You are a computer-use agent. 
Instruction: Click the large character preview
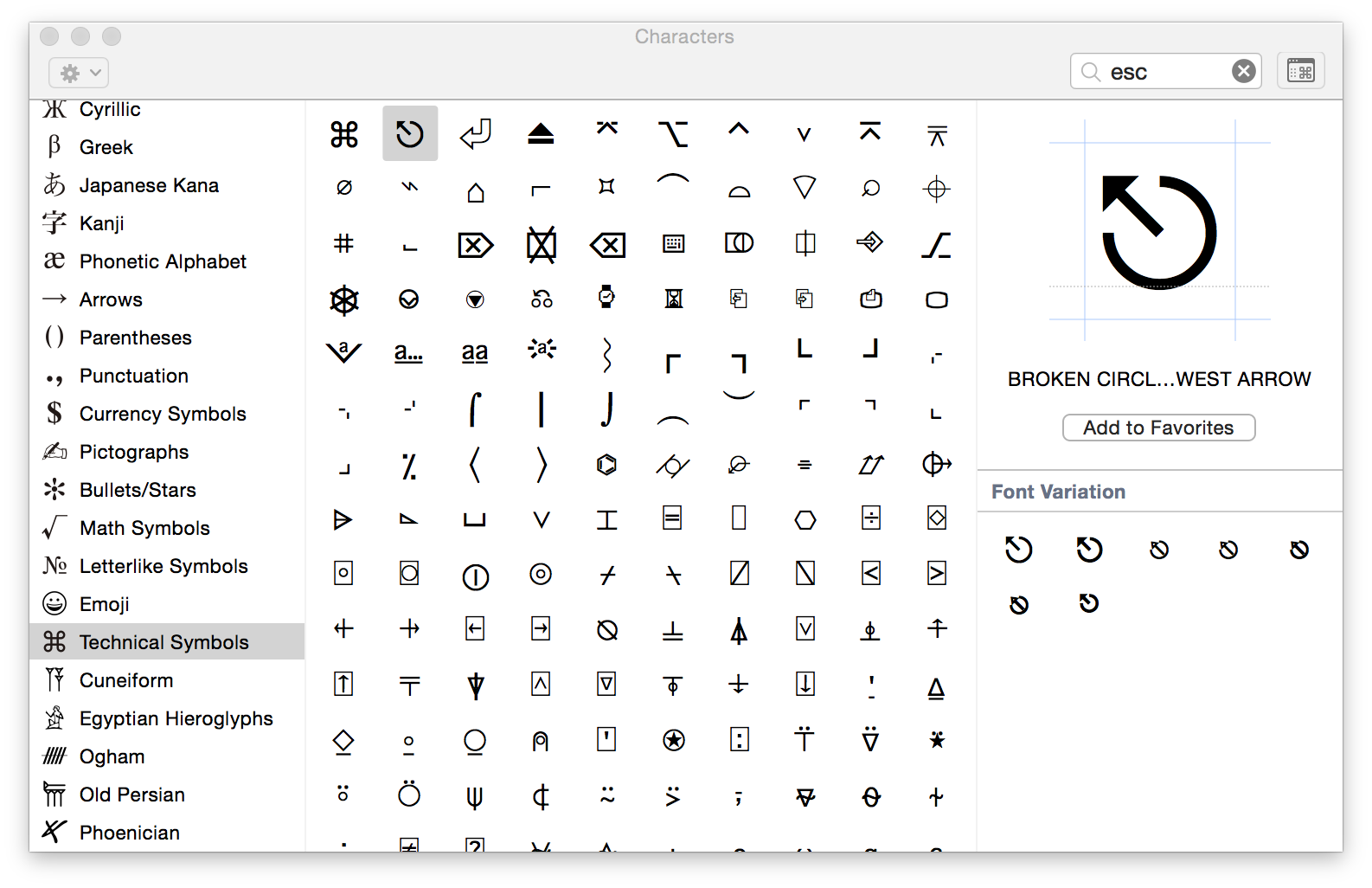[x=1159, y=231]
